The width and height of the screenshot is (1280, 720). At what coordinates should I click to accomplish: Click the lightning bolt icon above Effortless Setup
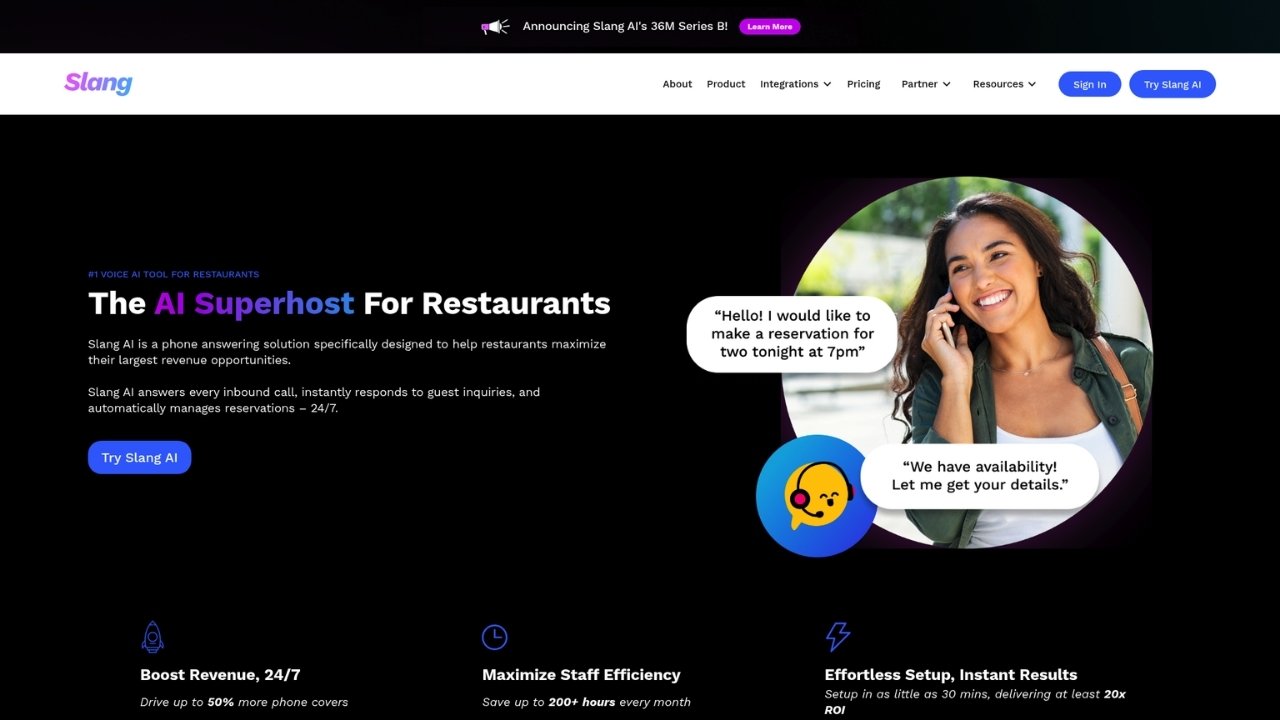click(x=837, y=637)
